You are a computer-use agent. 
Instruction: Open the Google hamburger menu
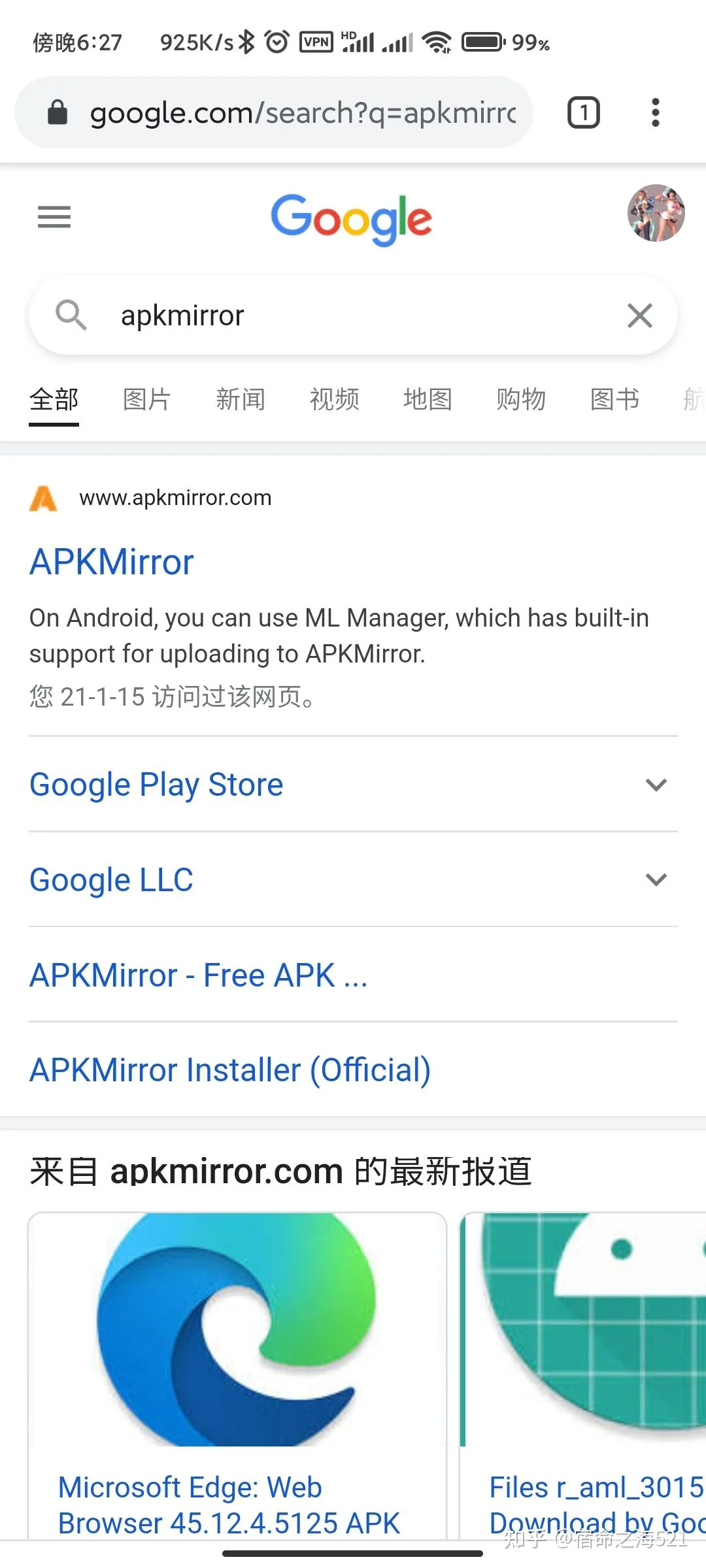[54, 217]
